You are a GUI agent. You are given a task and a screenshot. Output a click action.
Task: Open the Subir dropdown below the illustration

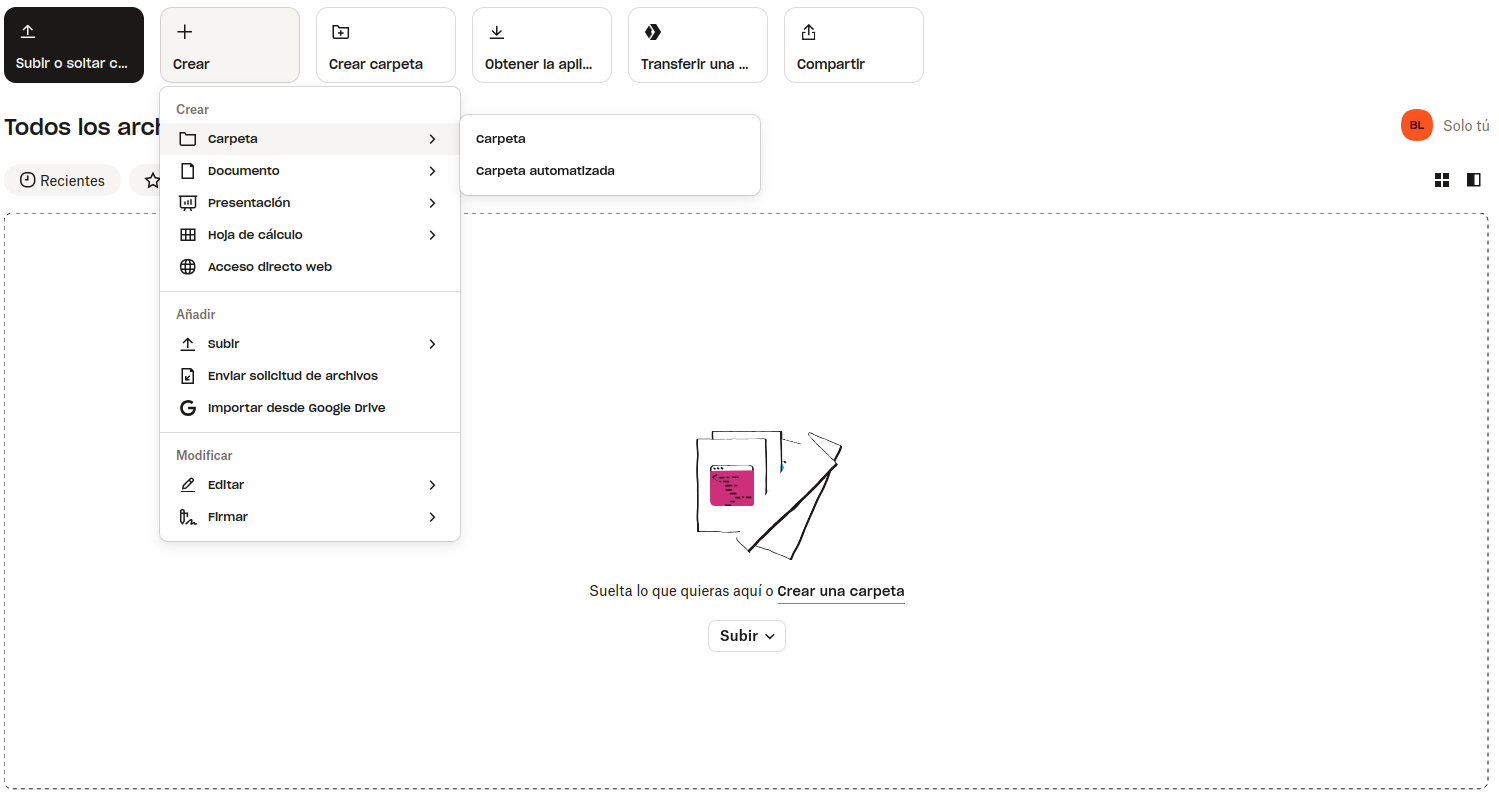(747, 636)
